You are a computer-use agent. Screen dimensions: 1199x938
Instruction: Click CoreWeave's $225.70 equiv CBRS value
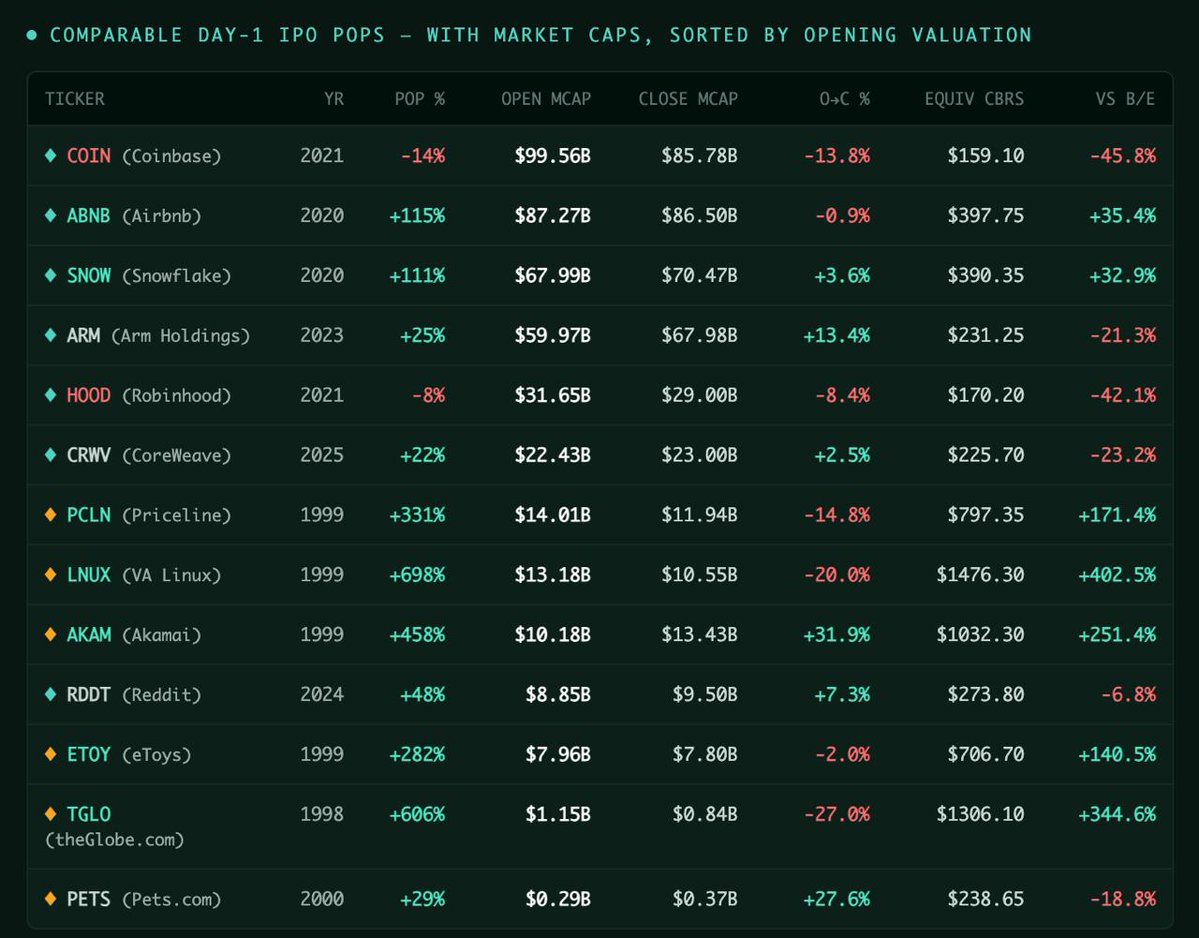click(x=986, y=454)
